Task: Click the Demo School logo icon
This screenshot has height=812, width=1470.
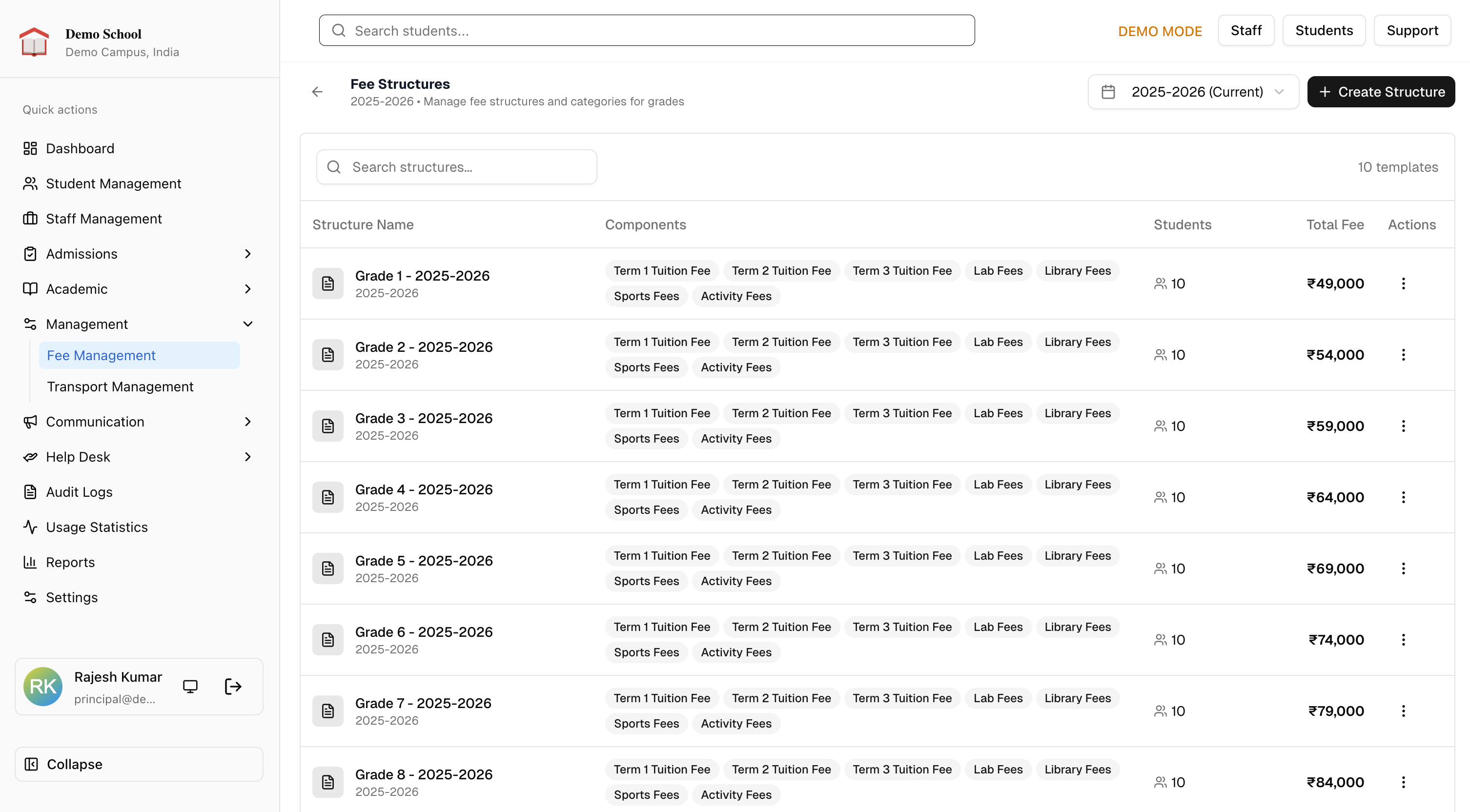Action: pos(34,42)
